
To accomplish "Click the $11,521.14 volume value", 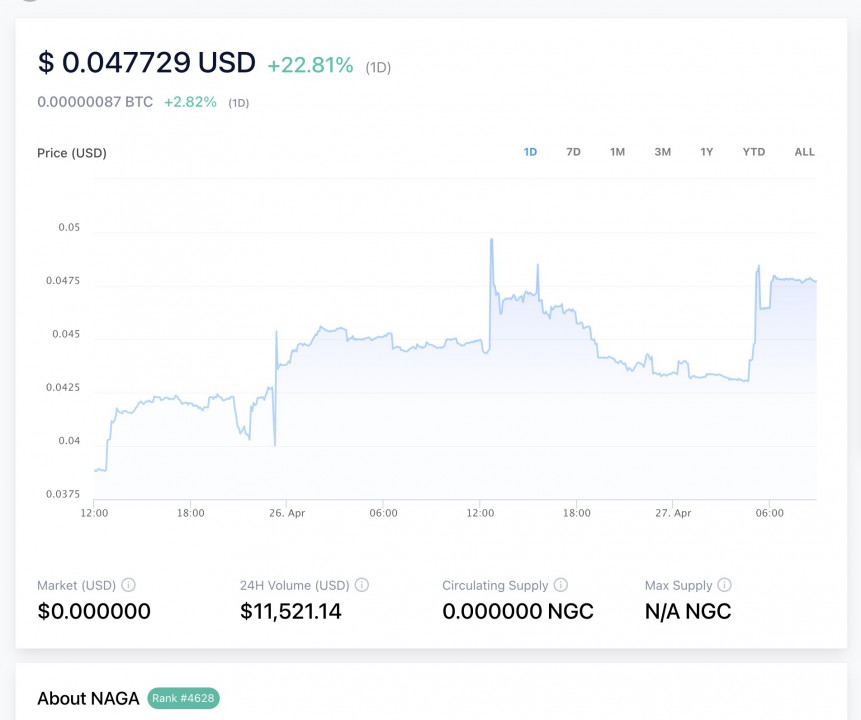I will click(291, 611).
